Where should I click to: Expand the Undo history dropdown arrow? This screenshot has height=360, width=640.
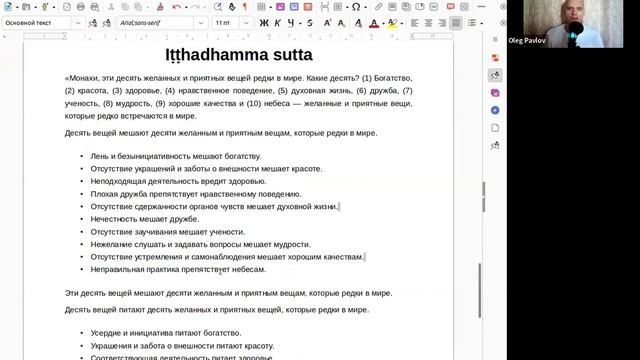pos(185,7)
